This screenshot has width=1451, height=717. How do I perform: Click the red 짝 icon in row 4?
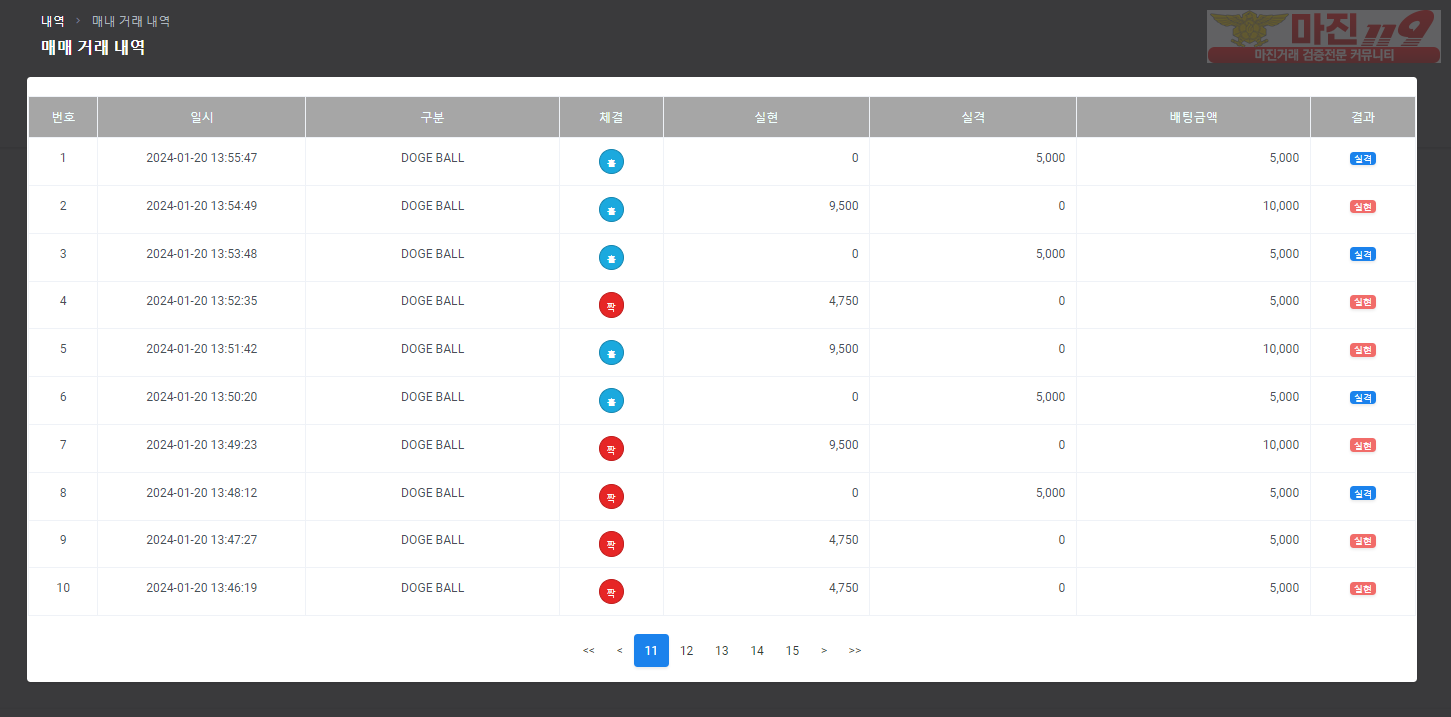[611, 305]
